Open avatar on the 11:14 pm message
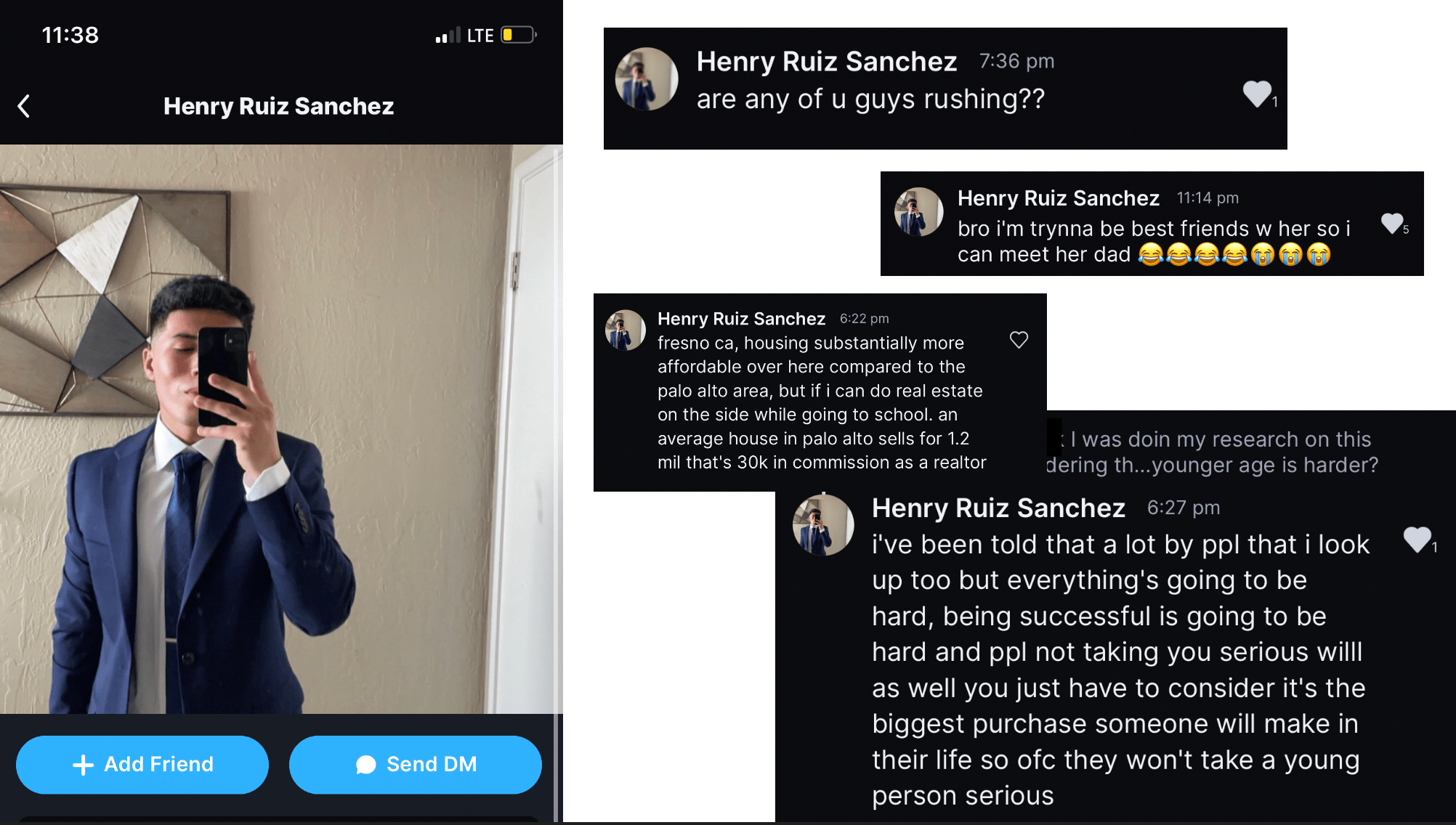 tap(918, 212)
